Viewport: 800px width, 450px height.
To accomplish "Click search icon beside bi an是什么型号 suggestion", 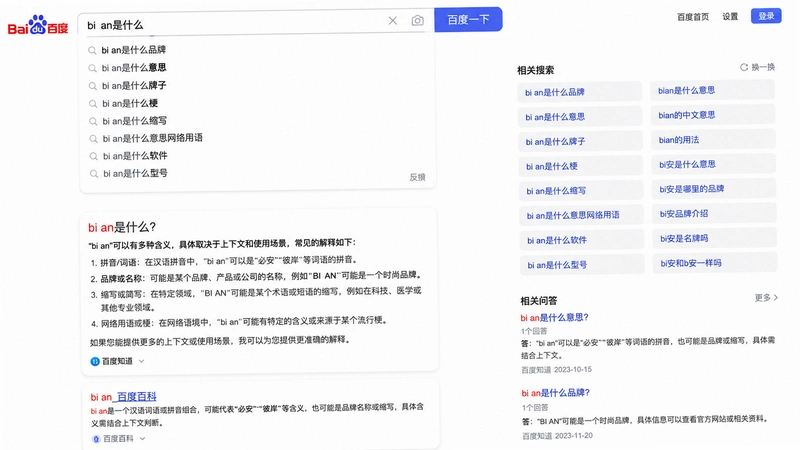I will click(94, 174).
